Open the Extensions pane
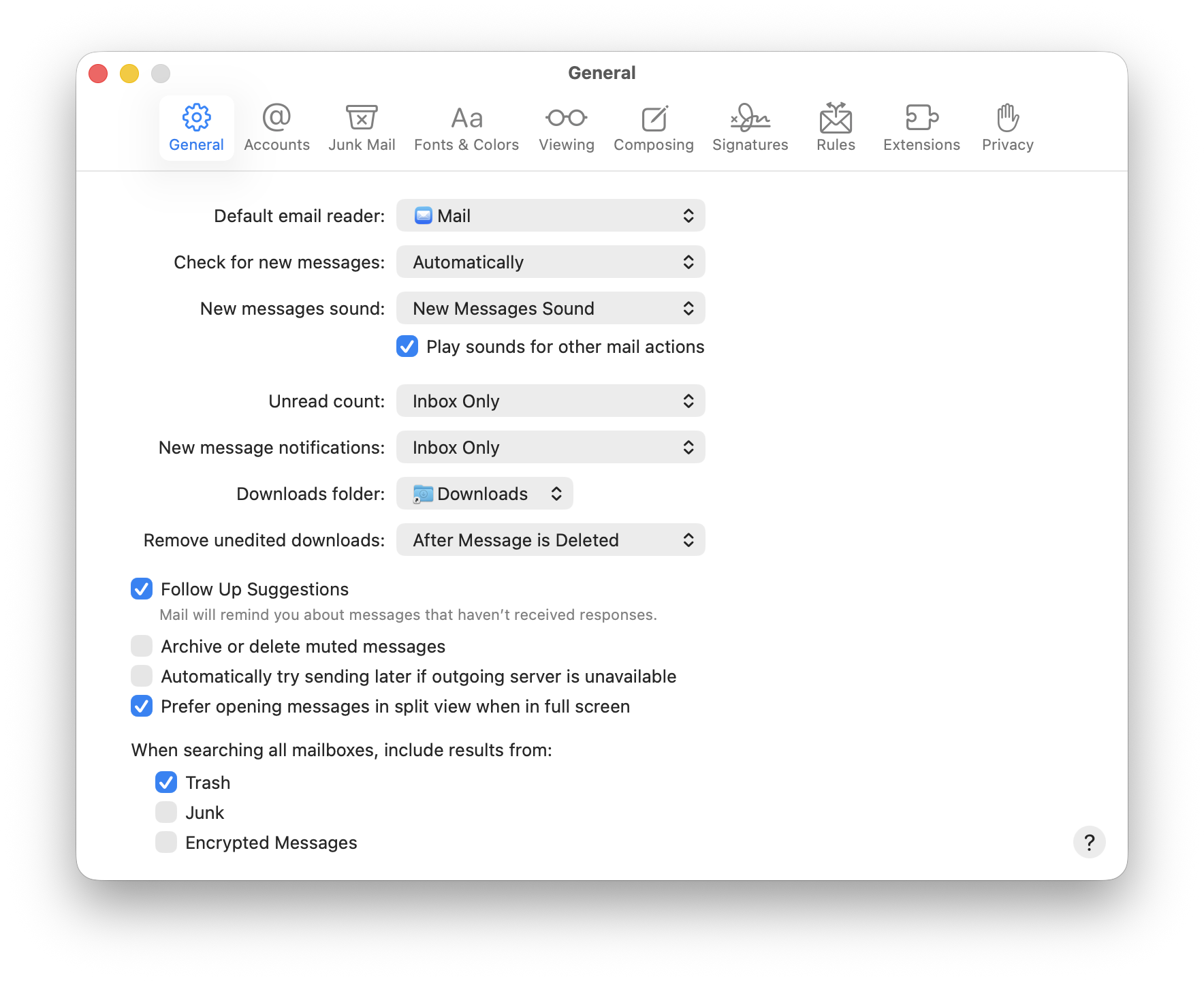The height and width of the screenshot is (981, 1204). click(x=921, y=128)
